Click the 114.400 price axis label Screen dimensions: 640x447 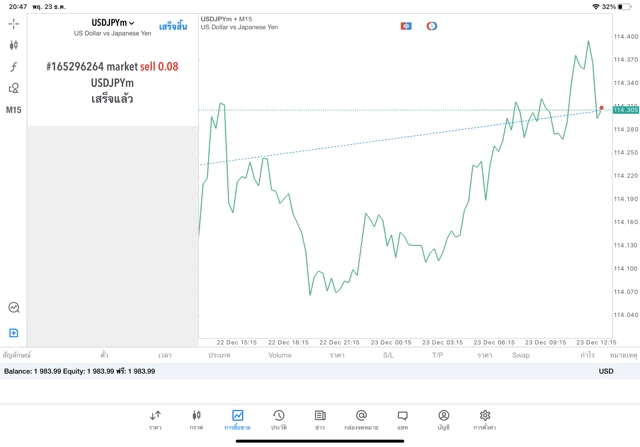coord(626,36)
